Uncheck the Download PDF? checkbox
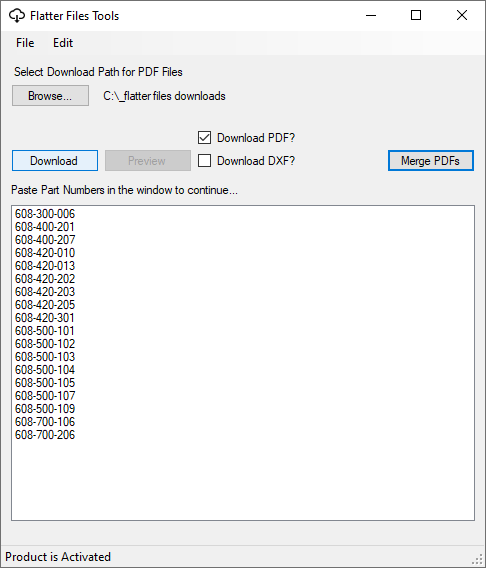Screen dimensions: 486x568 pos(204,138)
